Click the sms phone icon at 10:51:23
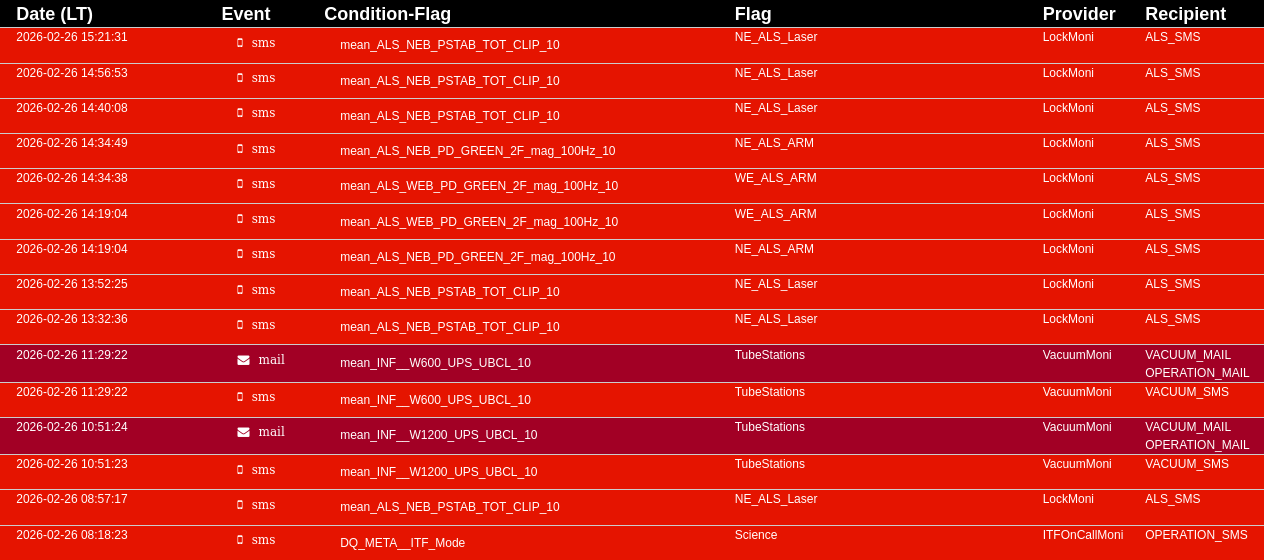The image size is (1265, 560). [x=240, y=470]
